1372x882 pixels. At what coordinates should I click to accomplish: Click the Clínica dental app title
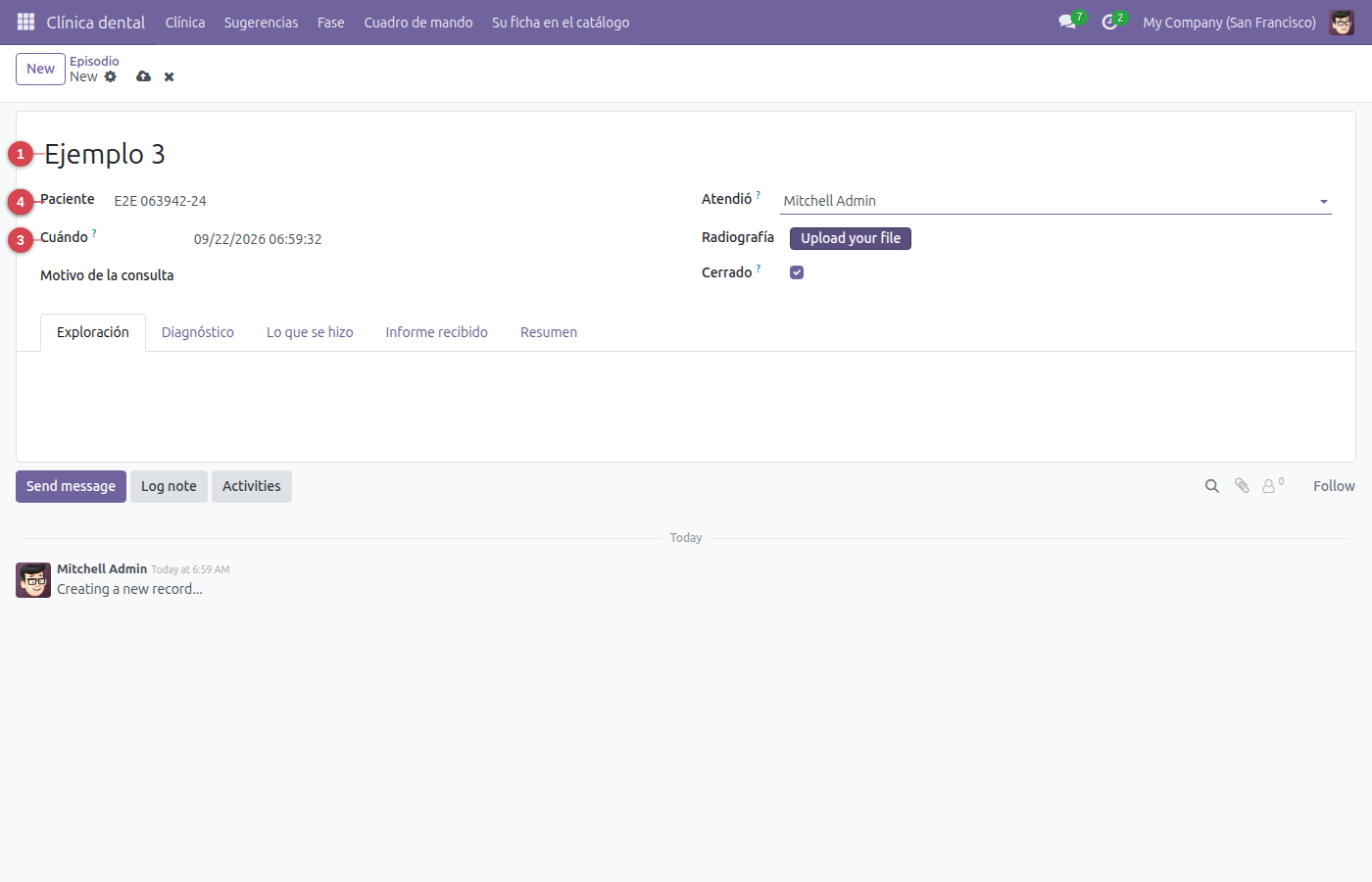point(96,22)
